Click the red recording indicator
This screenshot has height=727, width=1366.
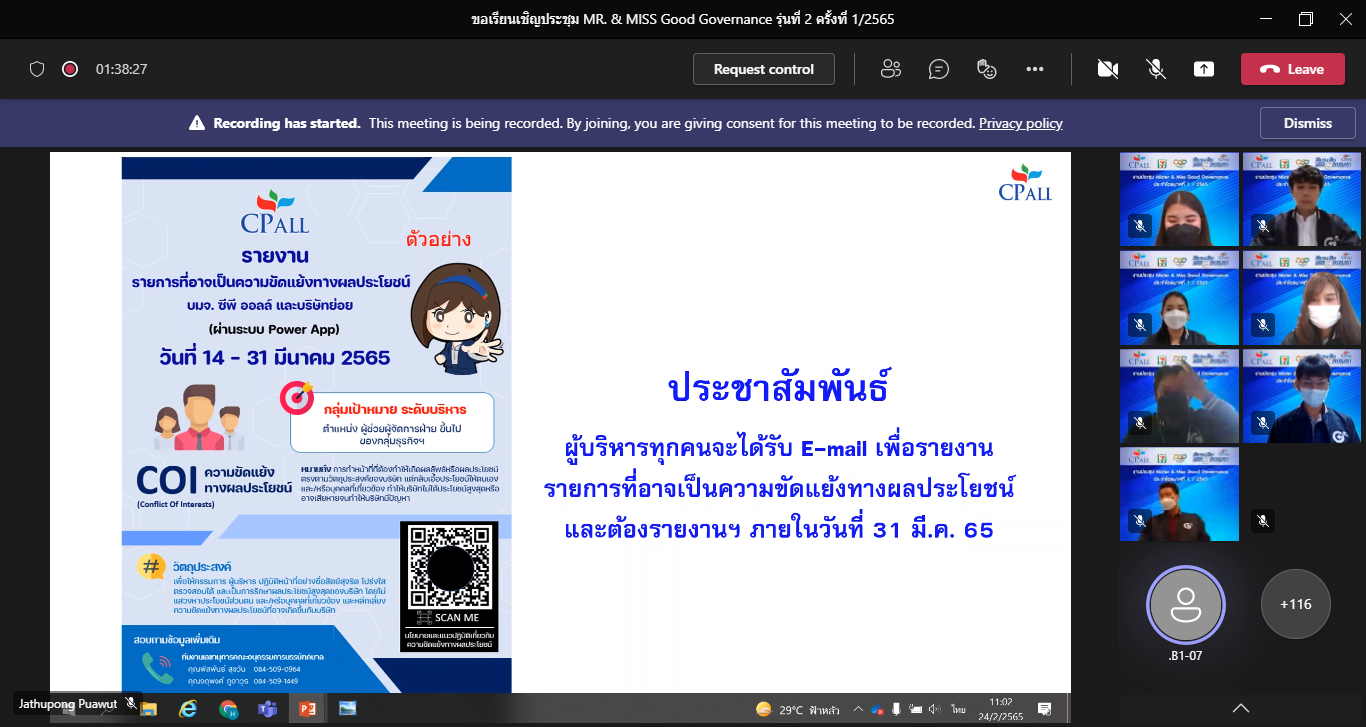click(70, 69)
